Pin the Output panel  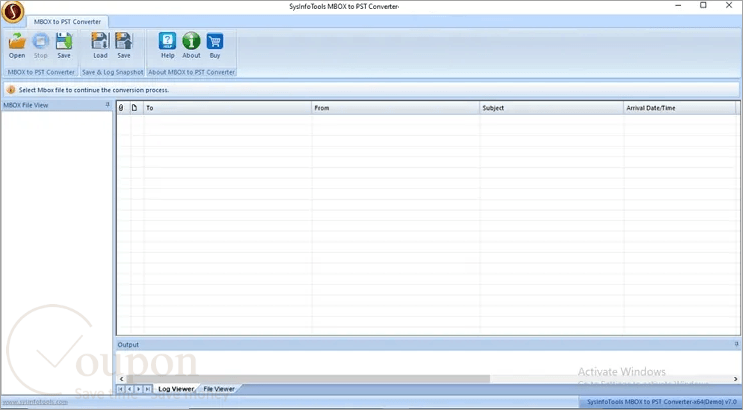[x=736, y=344]
